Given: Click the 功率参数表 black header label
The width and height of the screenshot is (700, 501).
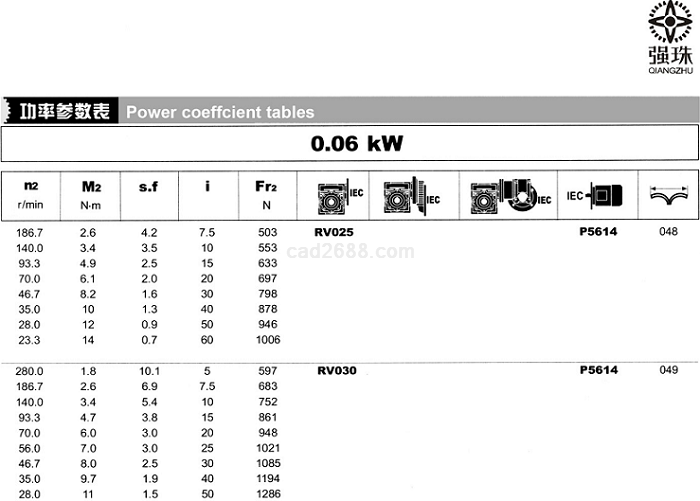Looking at the screenshot, I should tap(61, 111).
